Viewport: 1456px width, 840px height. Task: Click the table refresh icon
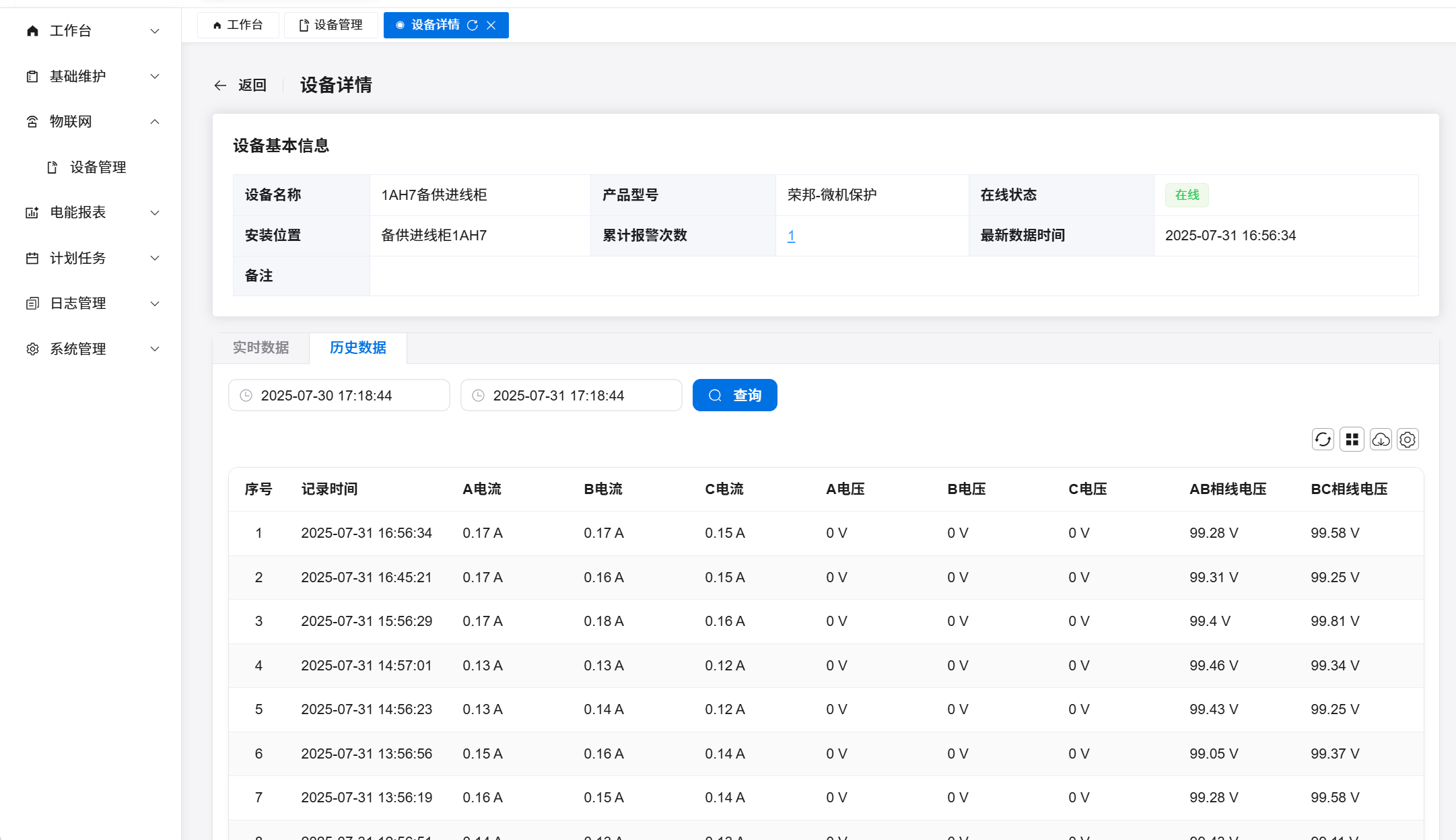click(x=1323, y=440)
